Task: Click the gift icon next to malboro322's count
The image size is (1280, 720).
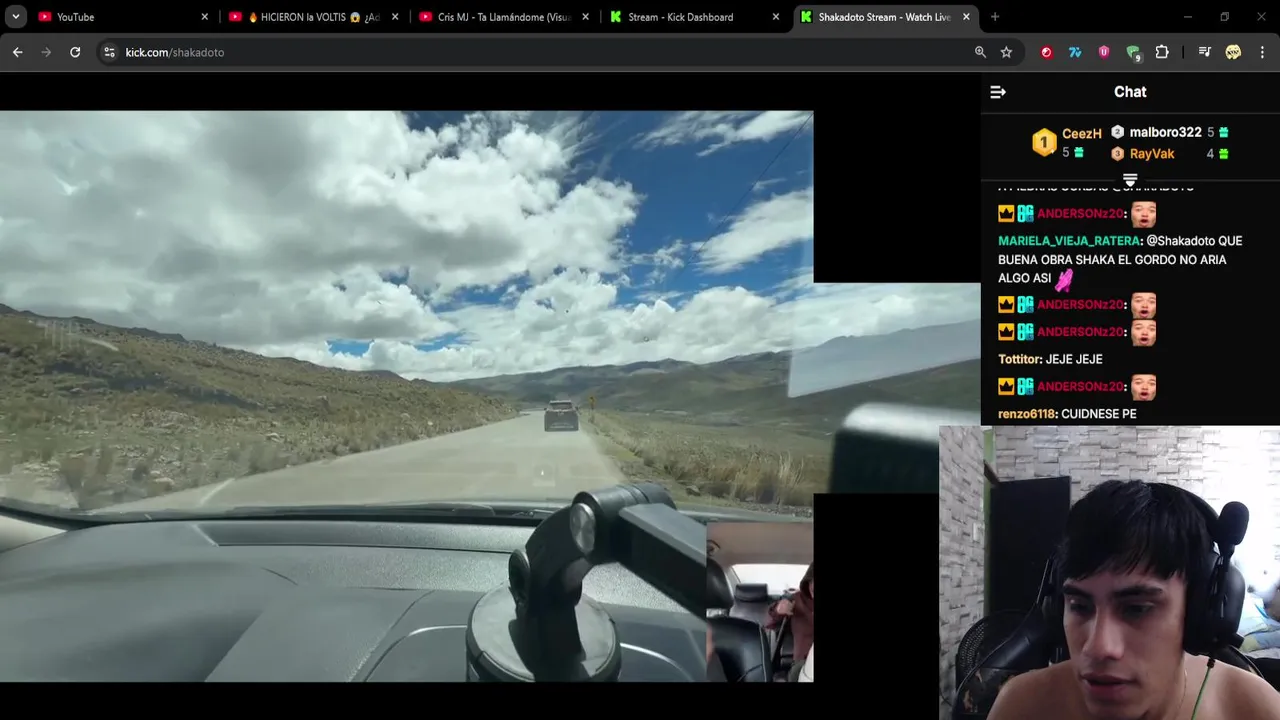Action: click(x=1223, y=132)
